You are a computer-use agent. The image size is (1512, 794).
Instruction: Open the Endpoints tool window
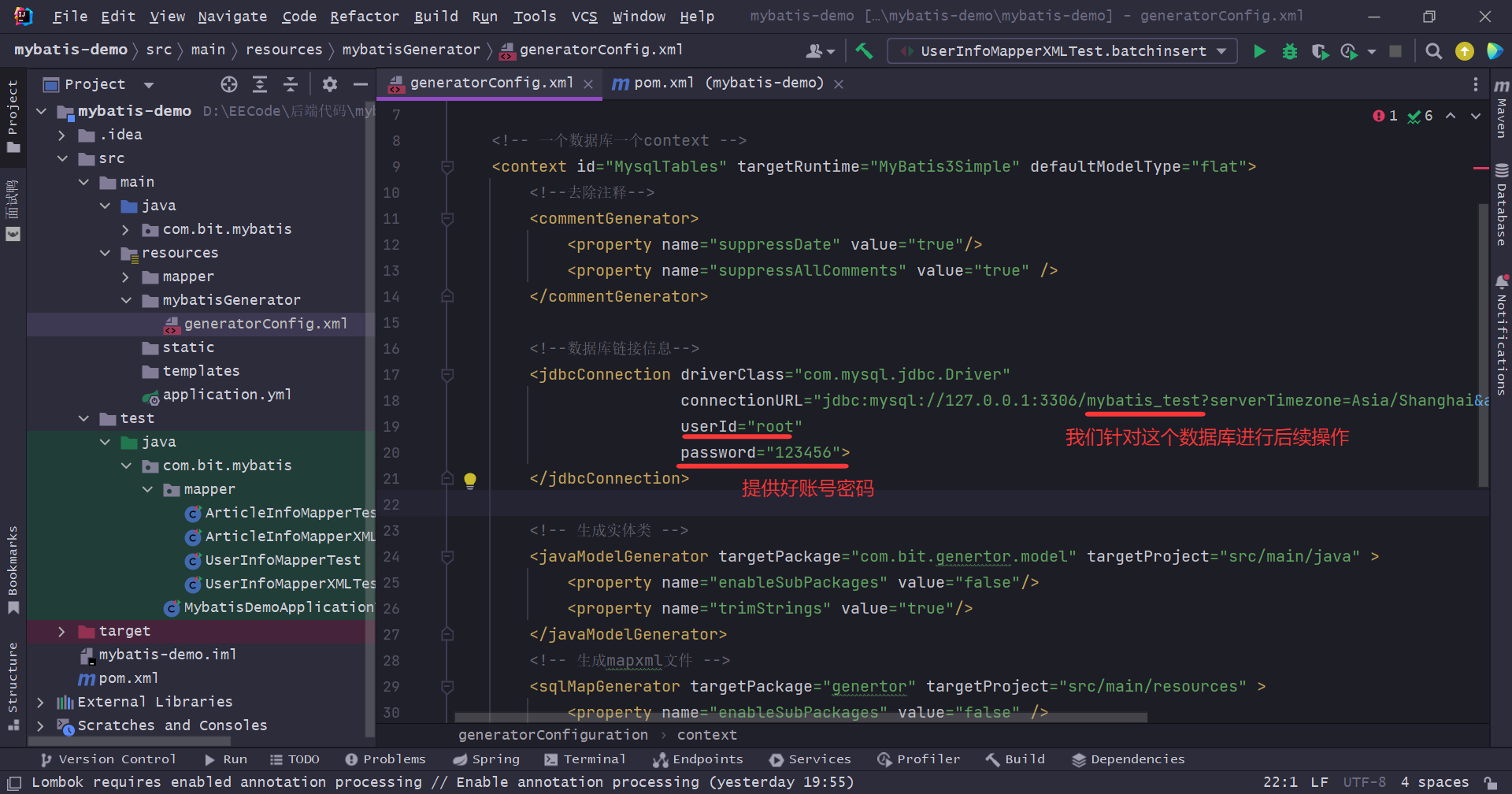tap(698, 759)
